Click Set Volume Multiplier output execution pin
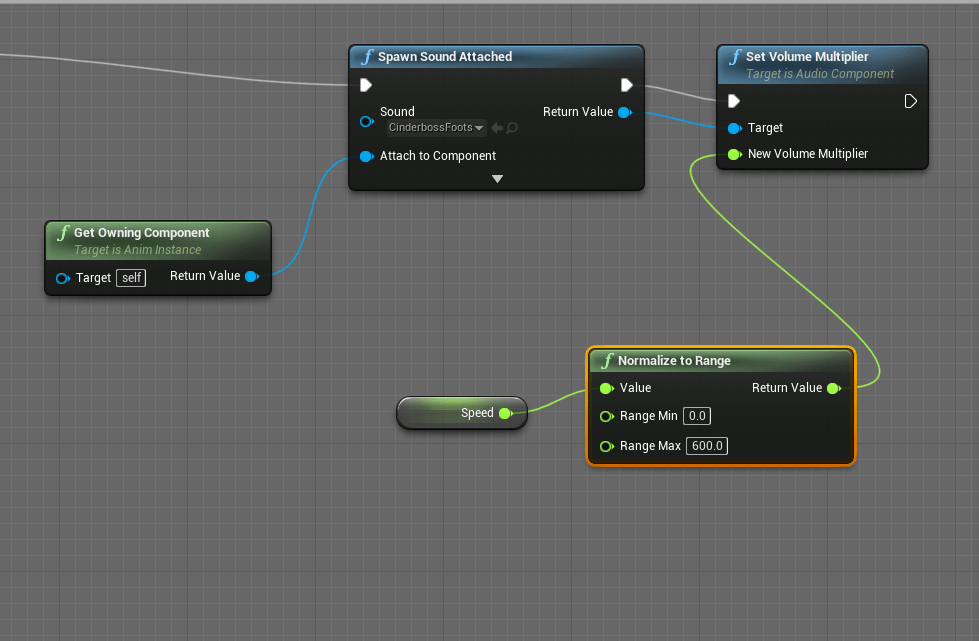The width and height of the screenshot is (979, 641). click(910, 101)
